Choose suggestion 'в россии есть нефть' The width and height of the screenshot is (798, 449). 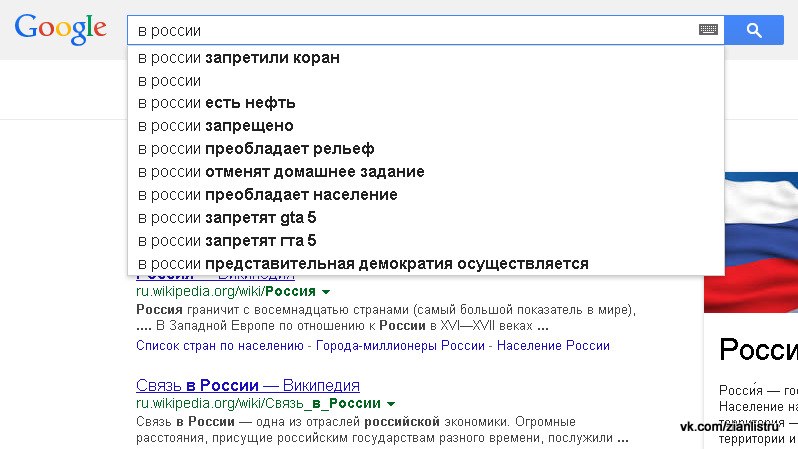(216, 103)
